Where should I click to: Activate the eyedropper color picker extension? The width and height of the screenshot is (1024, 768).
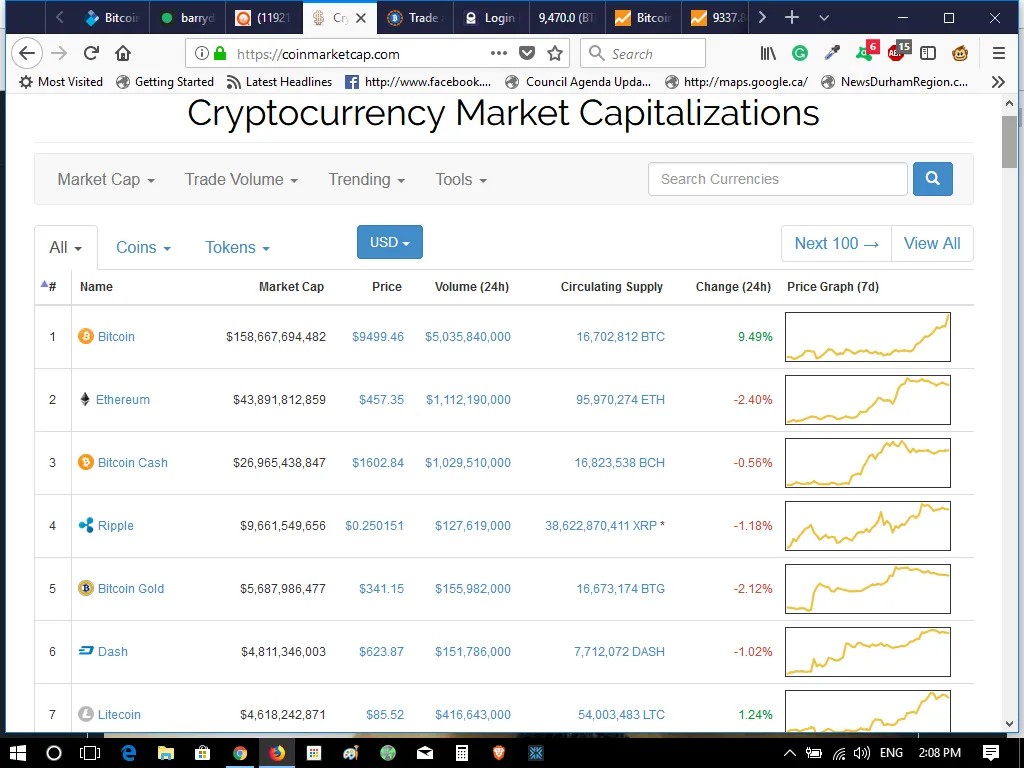point(832,54)
